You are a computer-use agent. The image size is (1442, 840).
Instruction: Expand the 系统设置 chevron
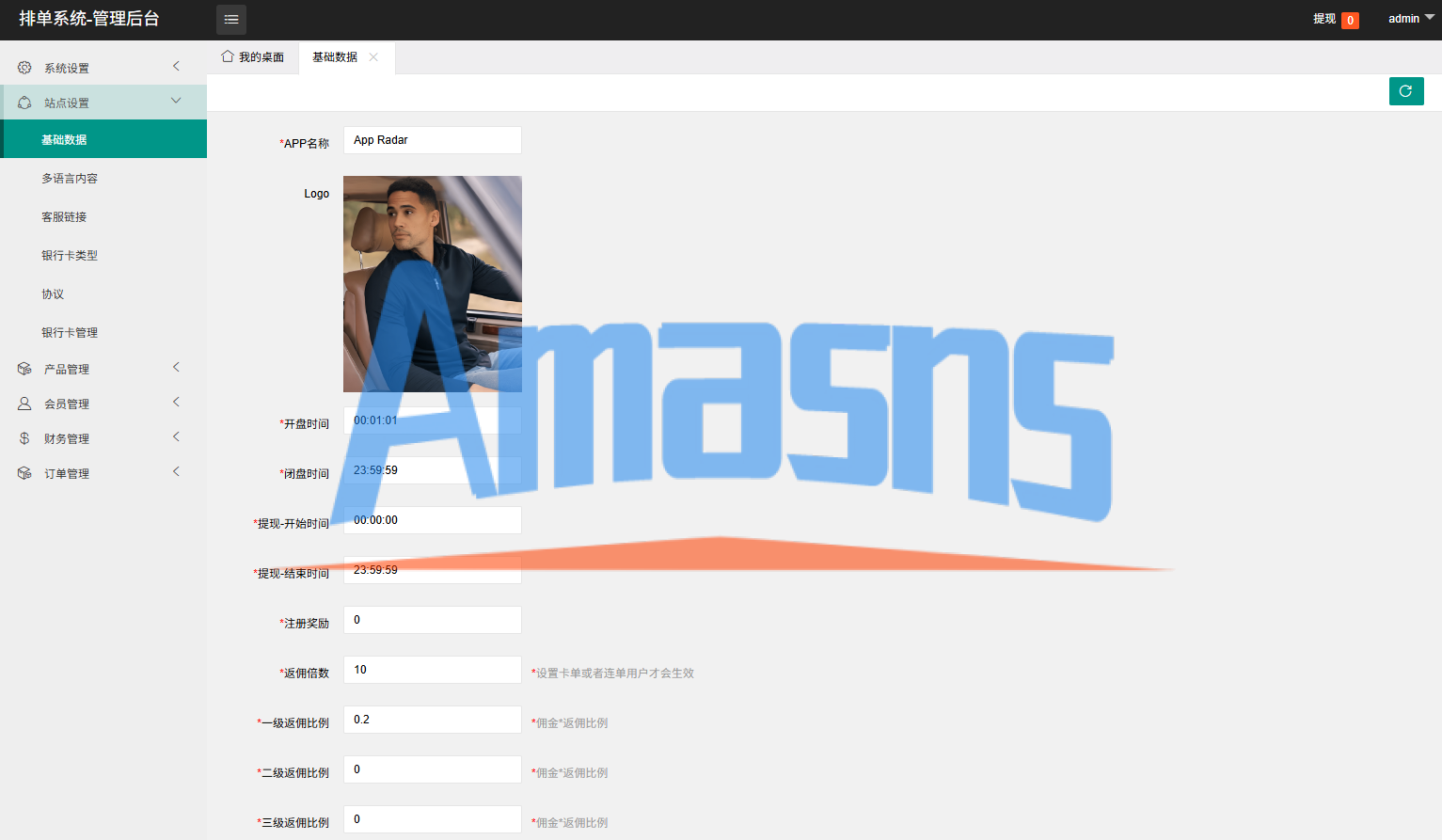pos(176,66)
